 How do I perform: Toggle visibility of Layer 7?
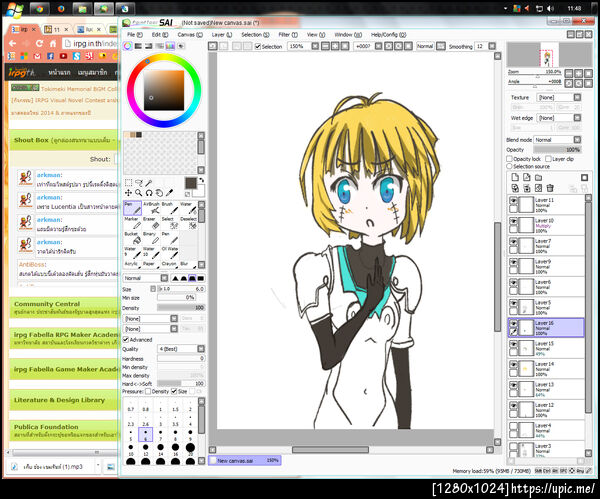click(513, 241)
